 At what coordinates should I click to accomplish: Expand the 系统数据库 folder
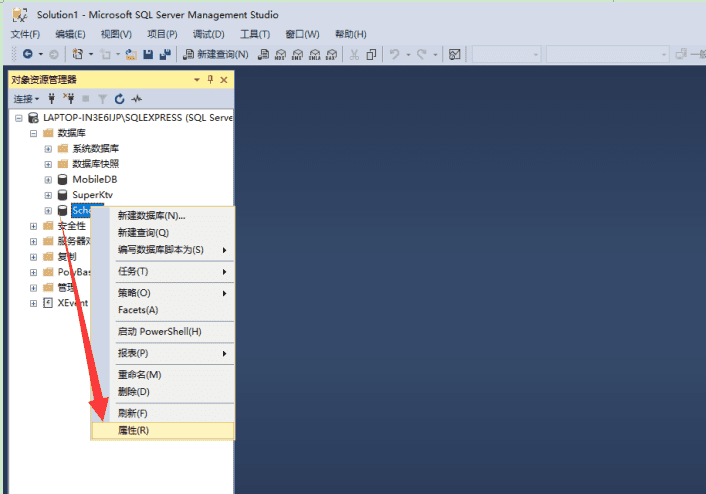(48, 149)
